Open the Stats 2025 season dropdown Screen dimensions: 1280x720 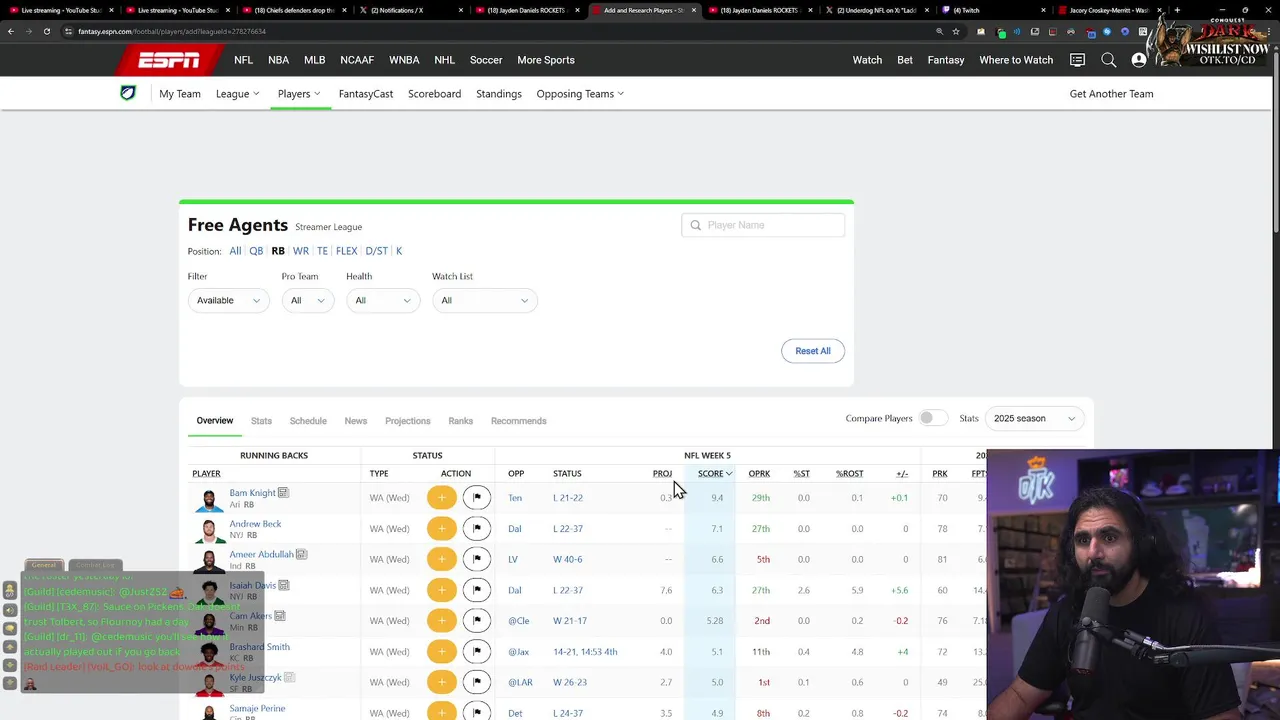pos(1035,418)
